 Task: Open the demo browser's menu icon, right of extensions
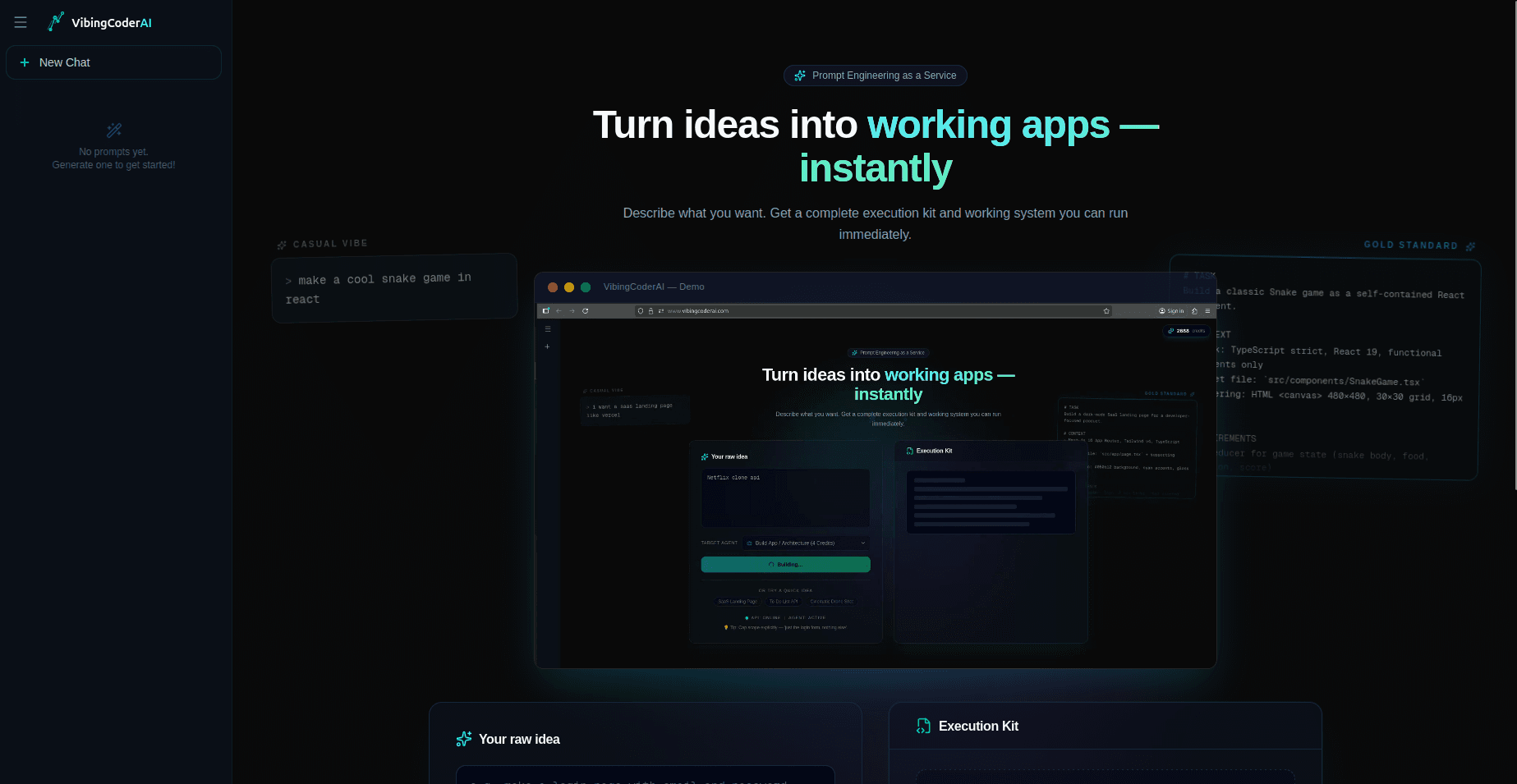click(x=1207, y=311)
